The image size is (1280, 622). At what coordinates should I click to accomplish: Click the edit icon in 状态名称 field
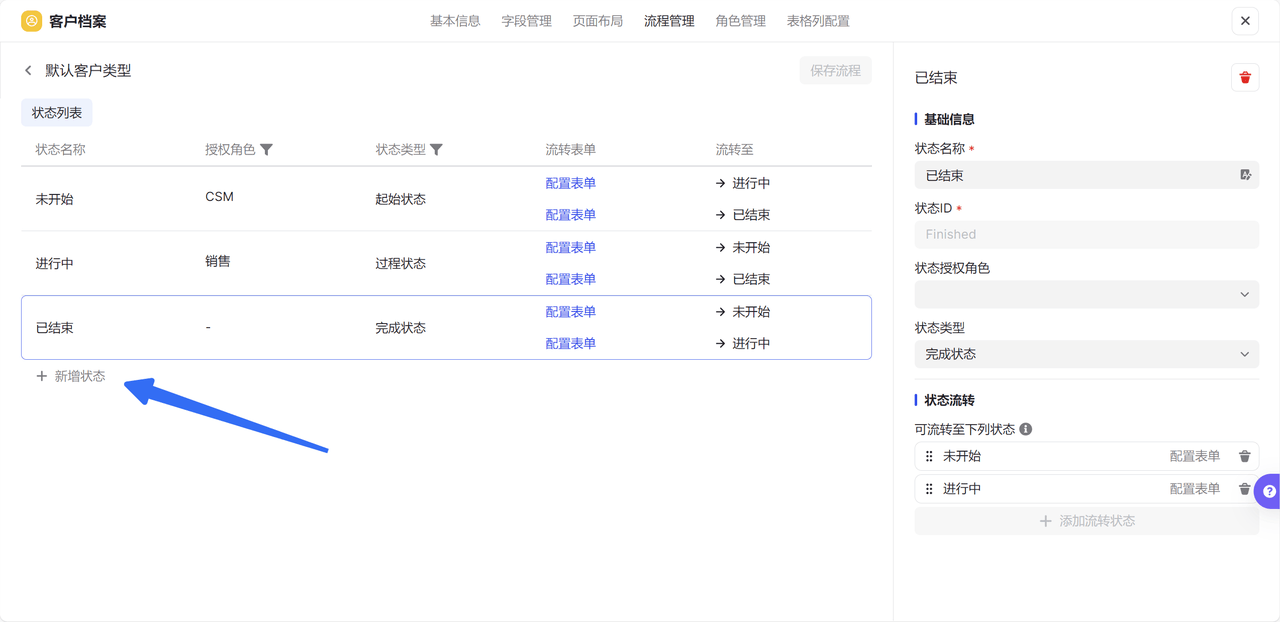(x=1245, y=175)
